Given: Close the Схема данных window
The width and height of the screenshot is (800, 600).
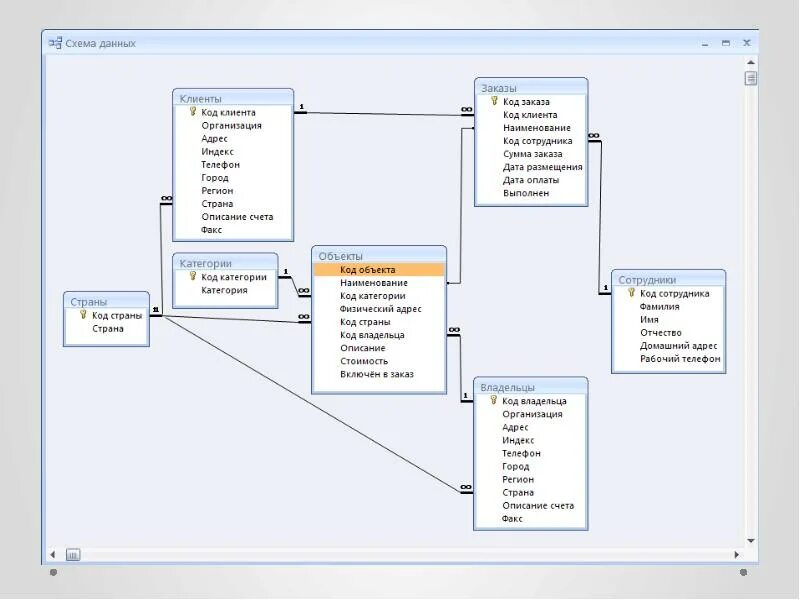Looking at the screenshot, I should pos(746,43).
